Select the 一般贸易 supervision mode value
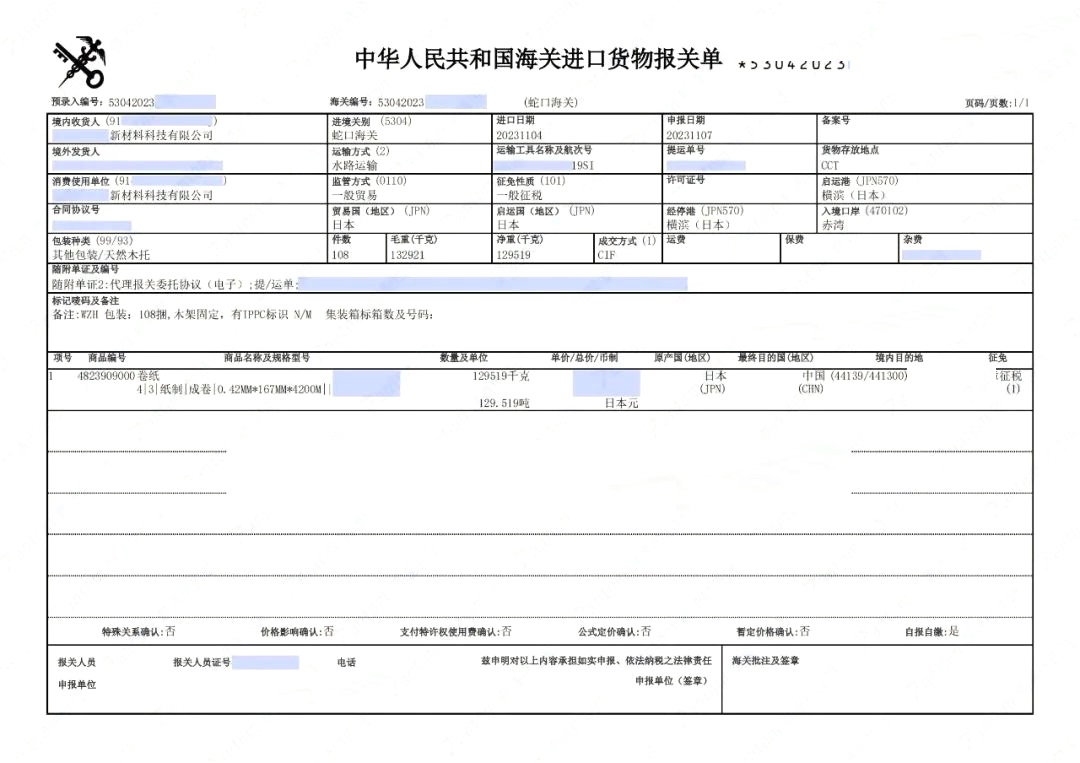 click(x=355, y=196)
